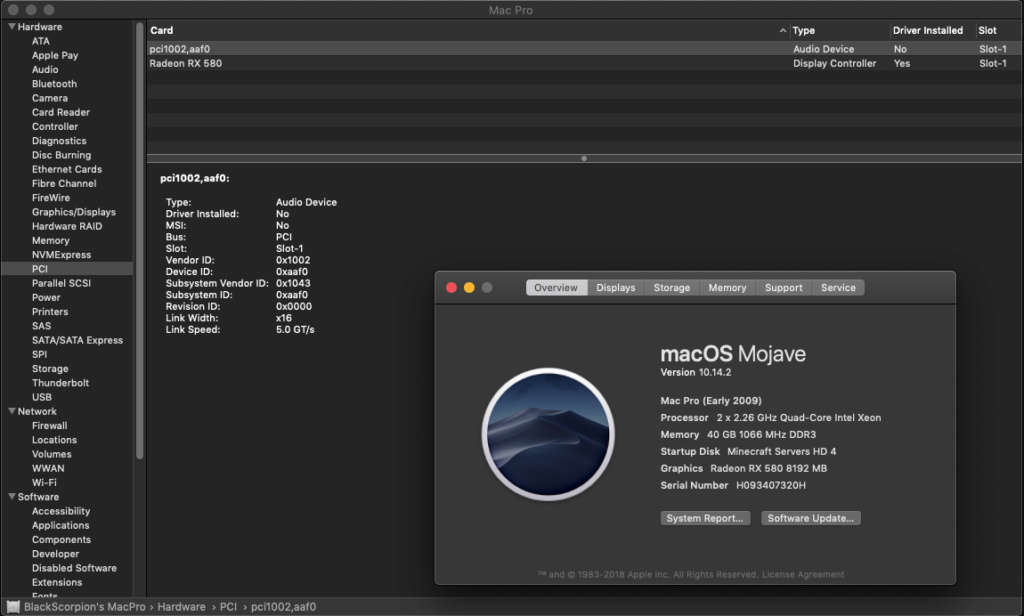Select Fibre Channel in the sidebar
The image size is (1024, 616).
(64, 184)
